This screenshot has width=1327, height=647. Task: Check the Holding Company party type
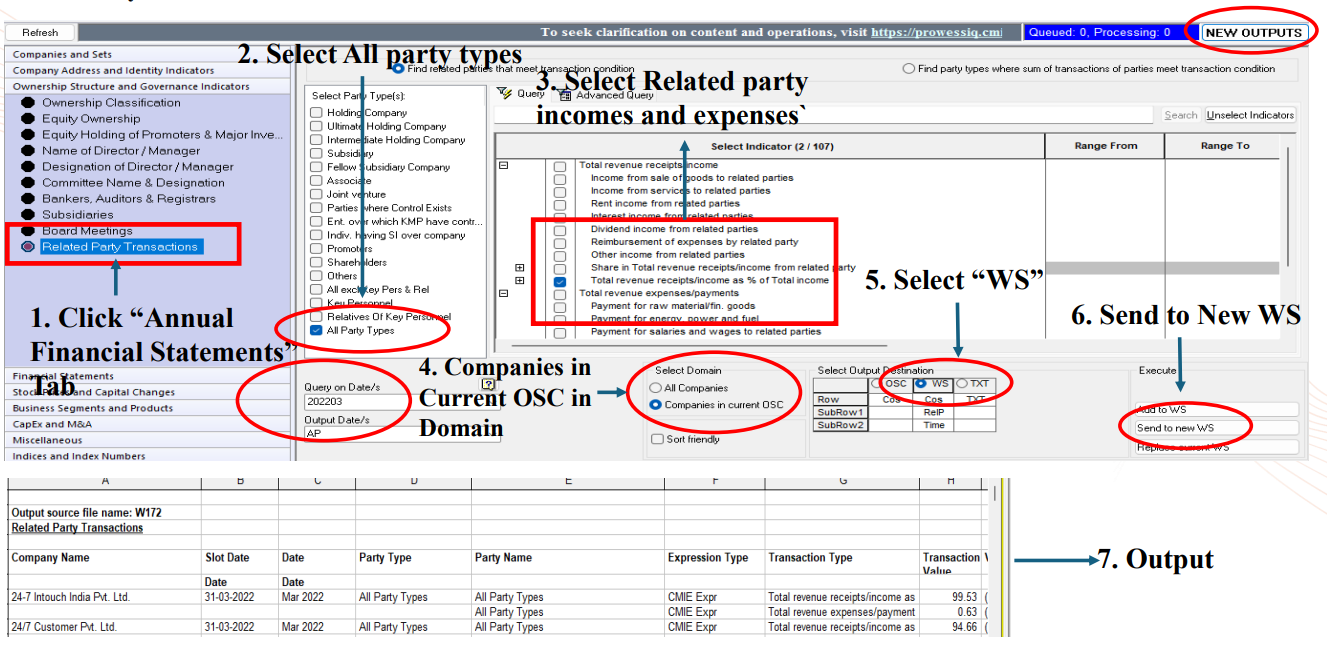click(317, 113)
